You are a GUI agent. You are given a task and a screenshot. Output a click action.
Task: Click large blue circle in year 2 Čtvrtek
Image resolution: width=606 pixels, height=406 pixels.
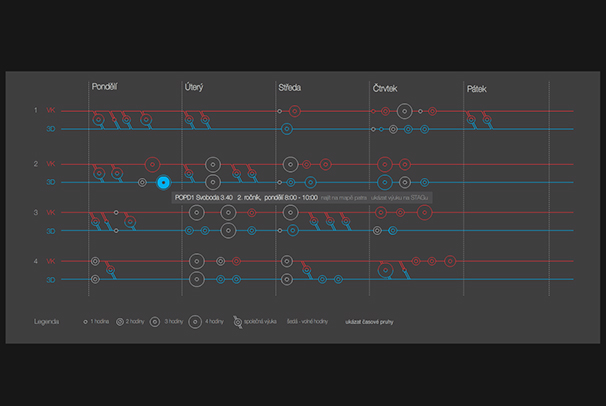pyautogui.click(x=385, y=182)
